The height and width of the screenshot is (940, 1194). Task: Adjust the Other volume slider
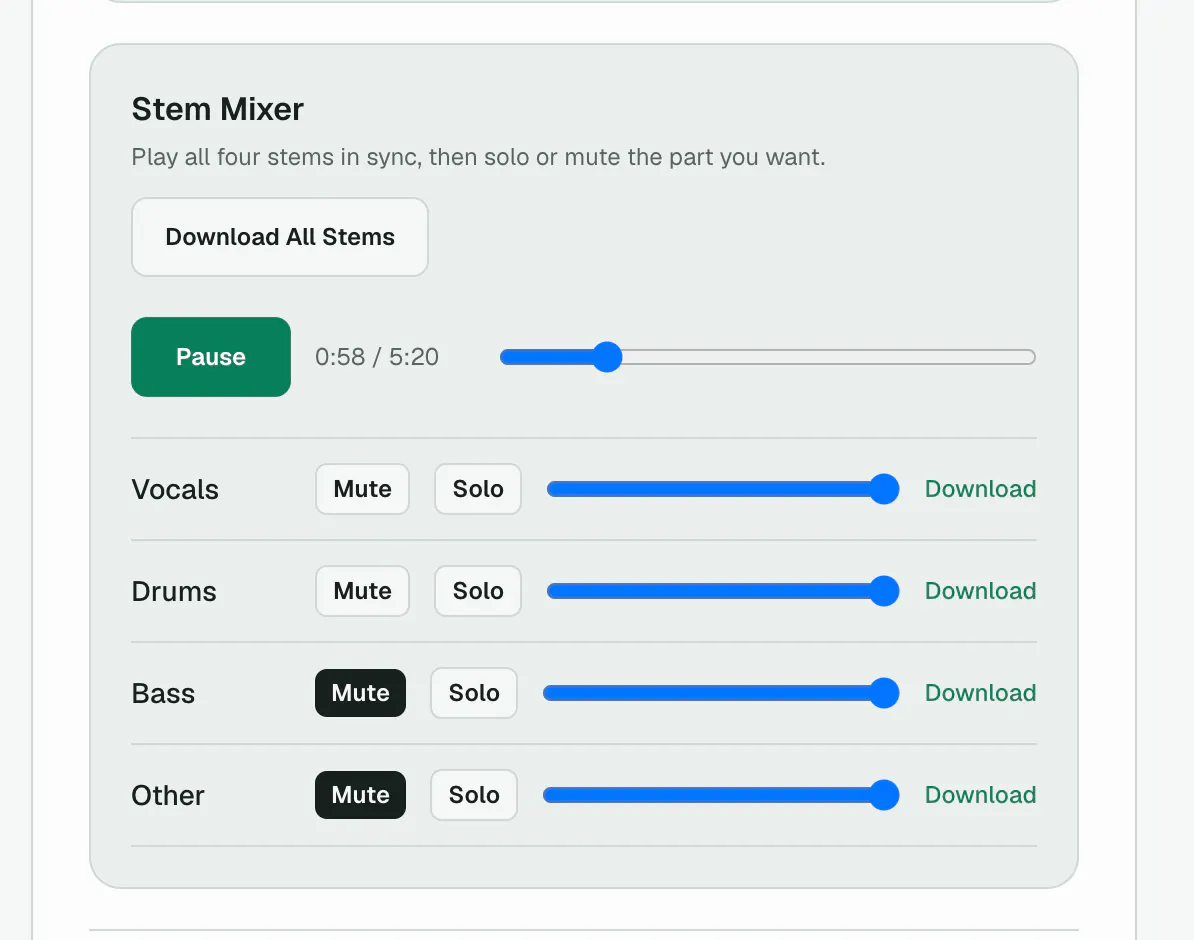[720, 795]
